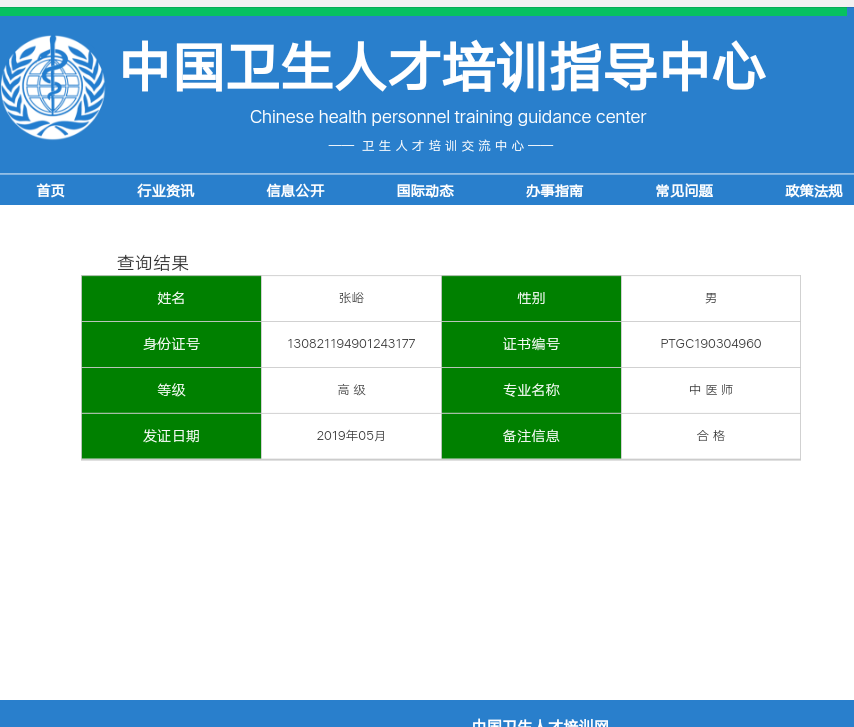Open the 行业资讯 menu item
Image resolution: width=854 pixels, height=727 pixels.
click(x=166, y=191)
